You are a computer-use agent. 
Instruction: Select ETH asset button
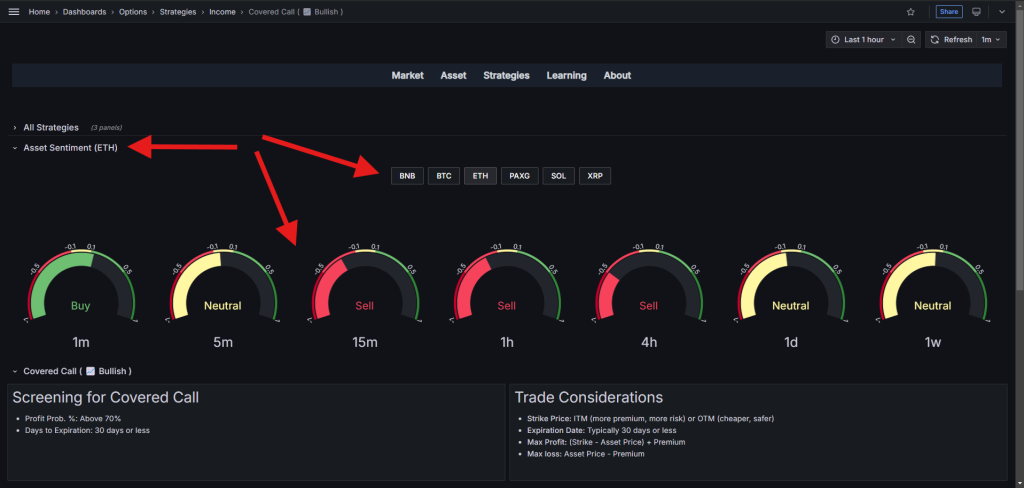click(x=481, y=176)
